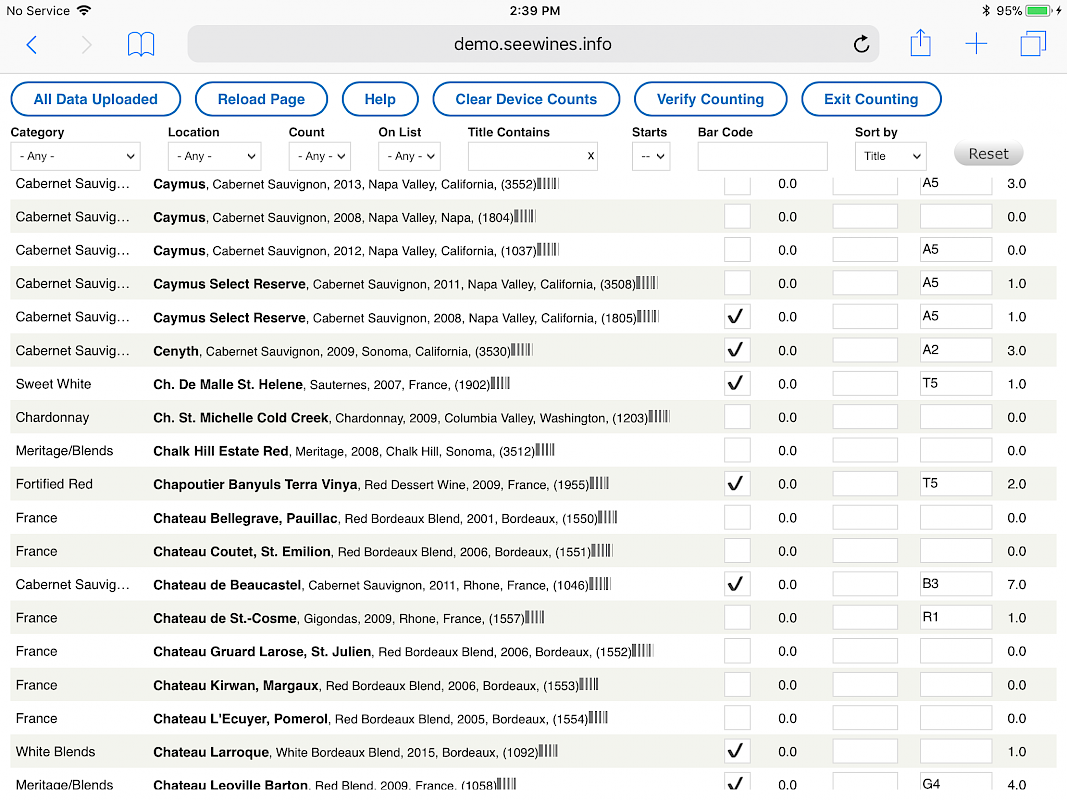
Task: Uncheck the Cenyth 2009 checkbox
Action: 737,350
